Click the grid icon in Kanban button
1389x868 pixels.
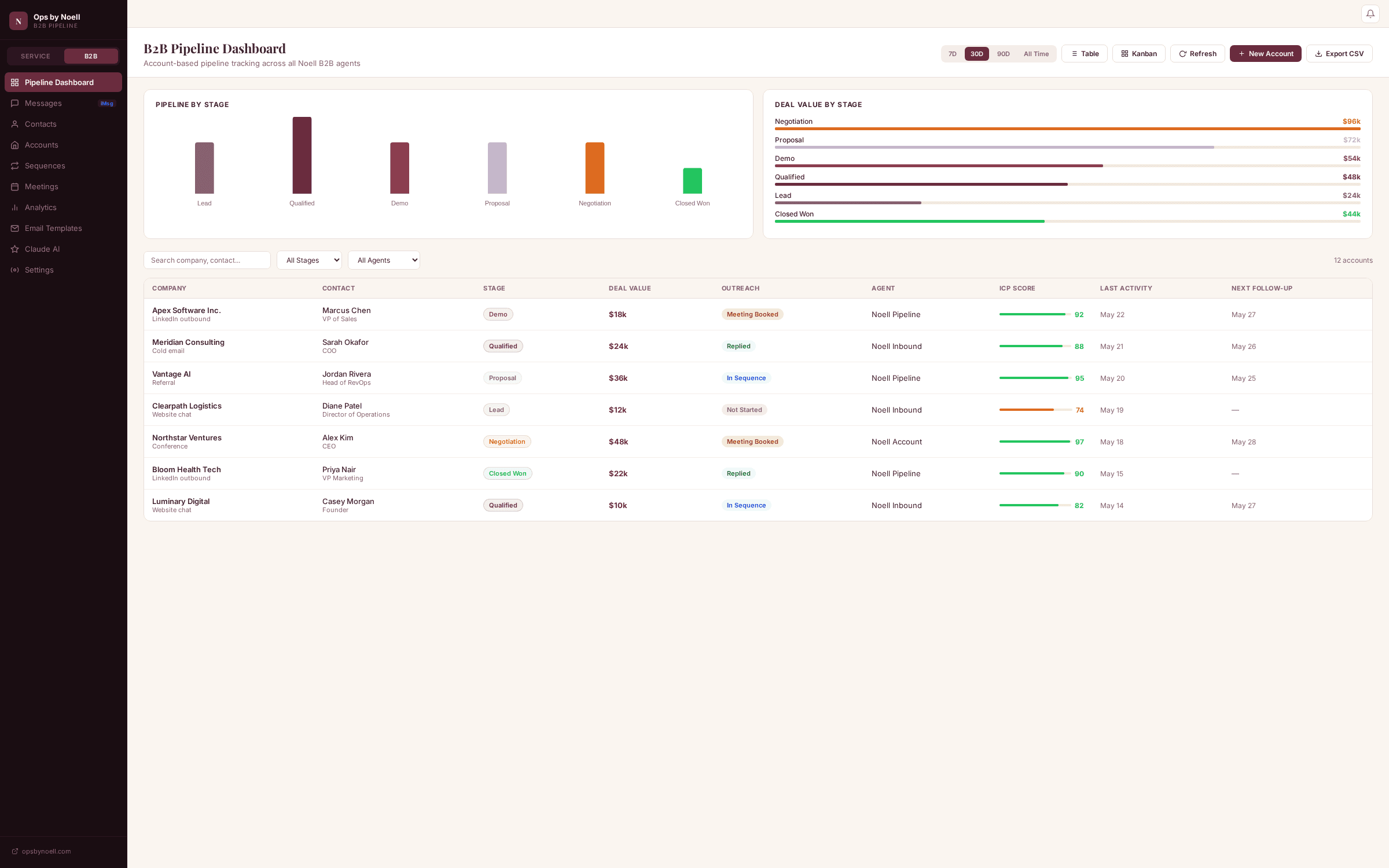coord(1125,54)
